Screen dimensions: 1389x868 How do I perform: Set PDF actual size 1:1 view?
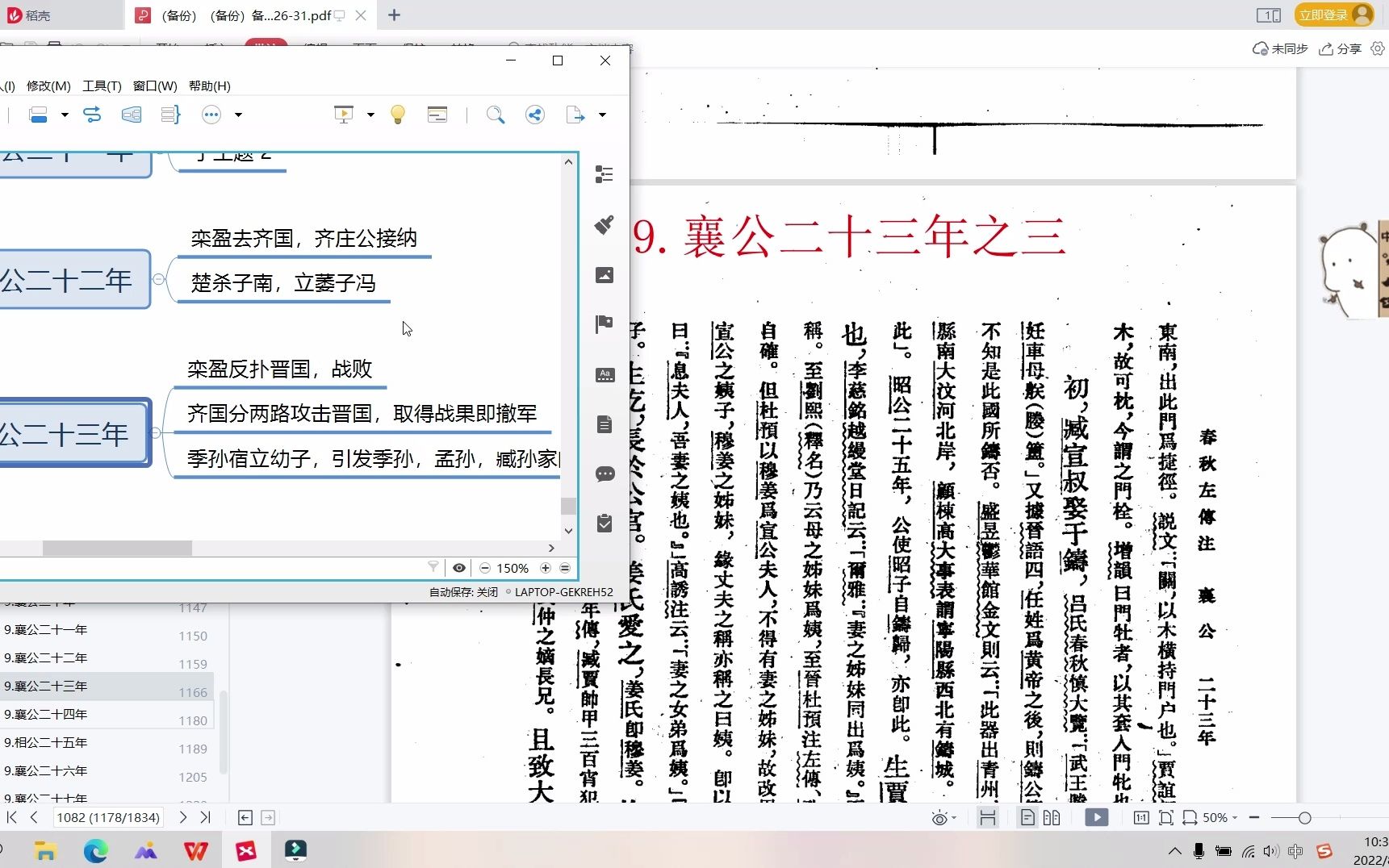pyautogui.click(x=1141, y=818)
